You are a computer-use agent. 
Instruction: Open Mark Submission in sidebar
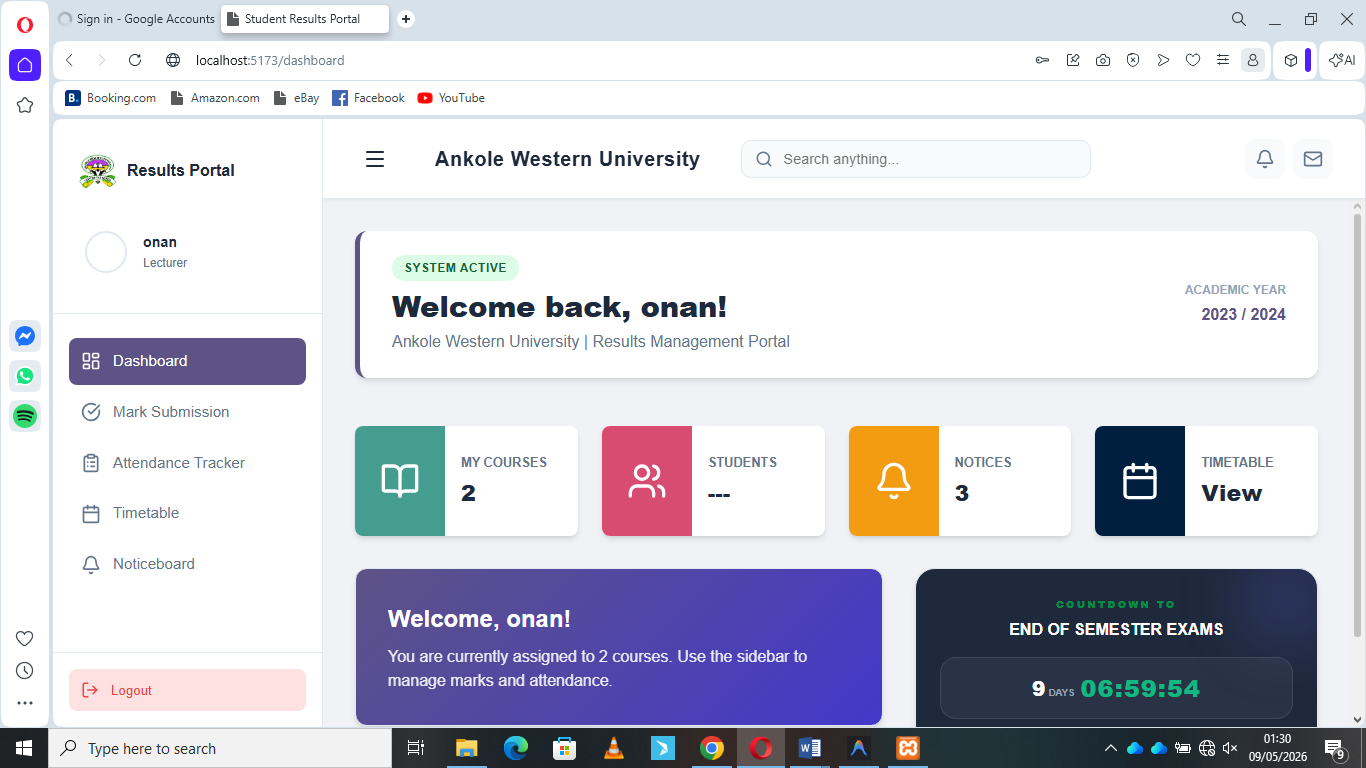point(187,412)
